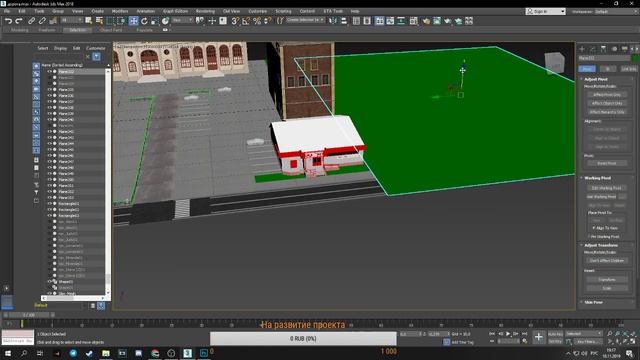Open the selection filter dropdown in the toolbar

[71, 20]
